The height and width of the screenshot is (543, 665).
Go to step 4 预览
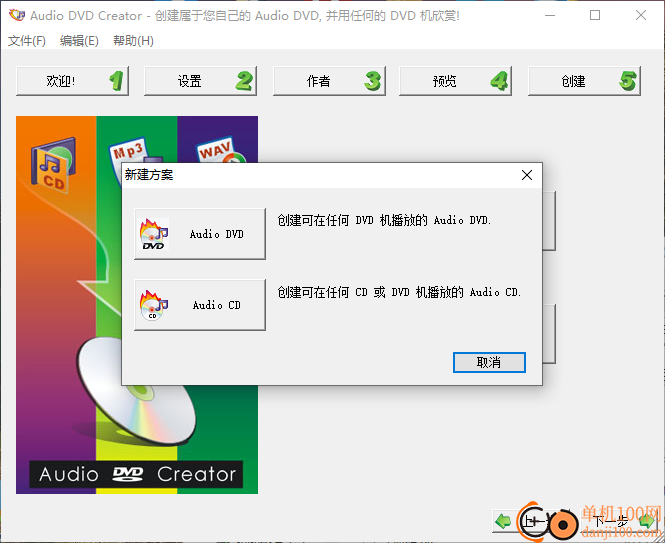pos(455,81)
